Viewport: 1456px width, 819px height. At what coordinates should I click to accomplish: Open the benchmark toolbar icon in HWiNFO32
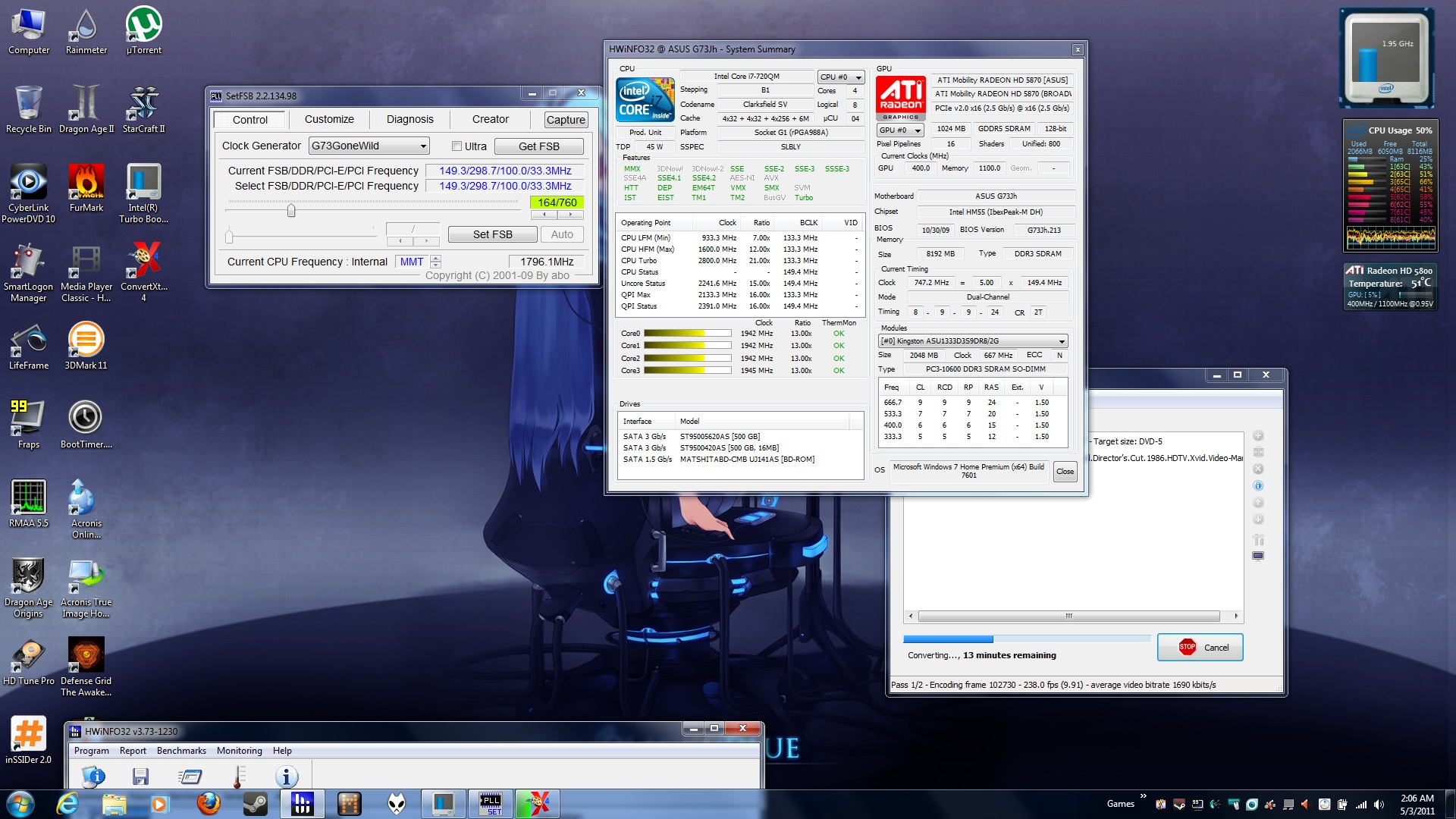(190, 776)
